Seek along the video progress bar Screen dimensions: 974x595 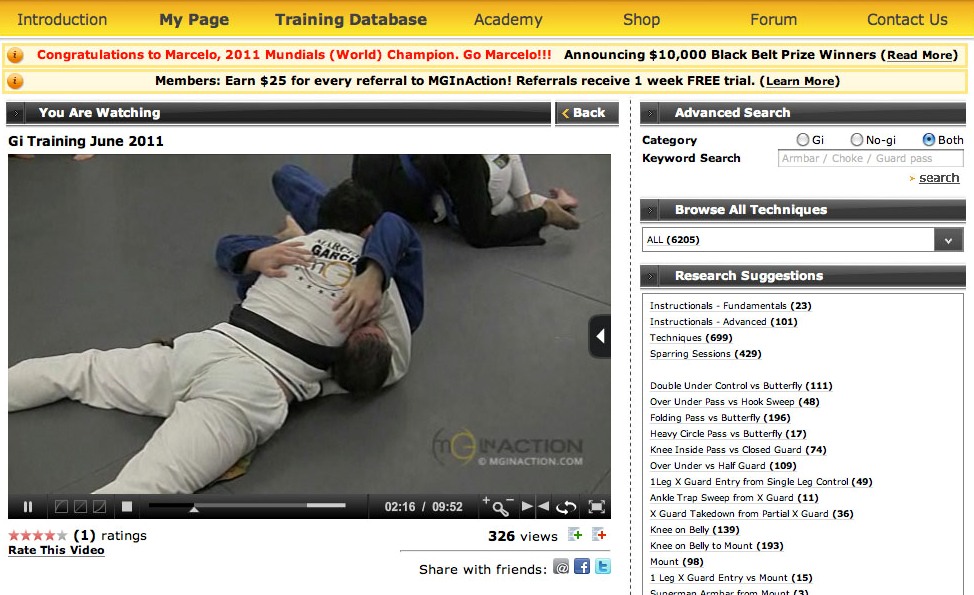247,506
